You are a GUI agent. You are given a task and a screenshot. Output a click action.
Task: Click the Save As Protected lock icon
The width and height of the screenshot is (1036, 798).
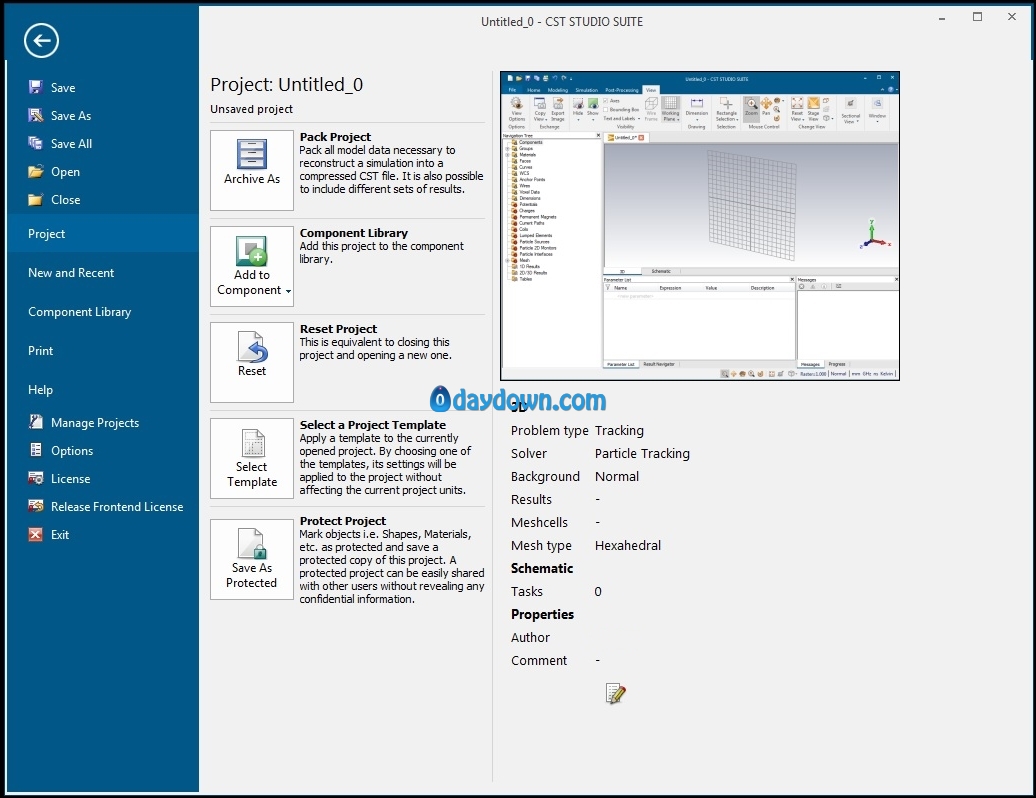click(x=252, y=544)
